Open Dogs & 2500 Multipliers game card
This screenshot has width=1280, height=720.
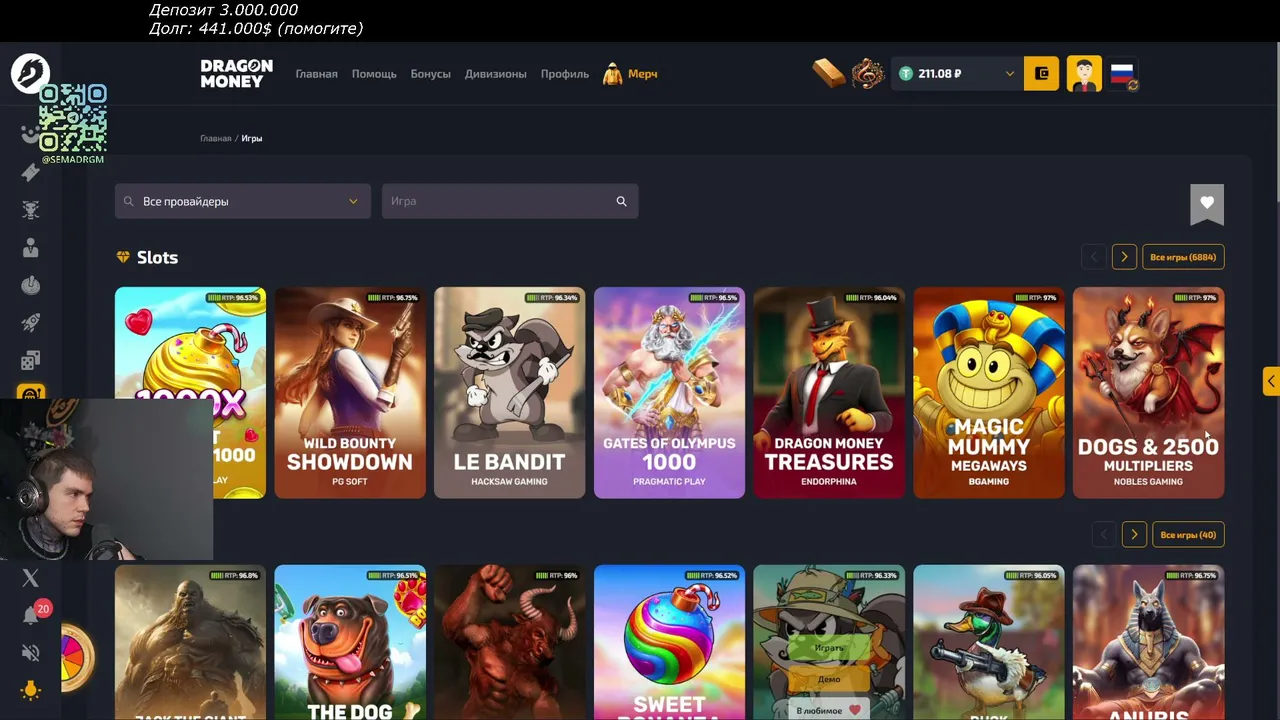[x=1148, y=392]
